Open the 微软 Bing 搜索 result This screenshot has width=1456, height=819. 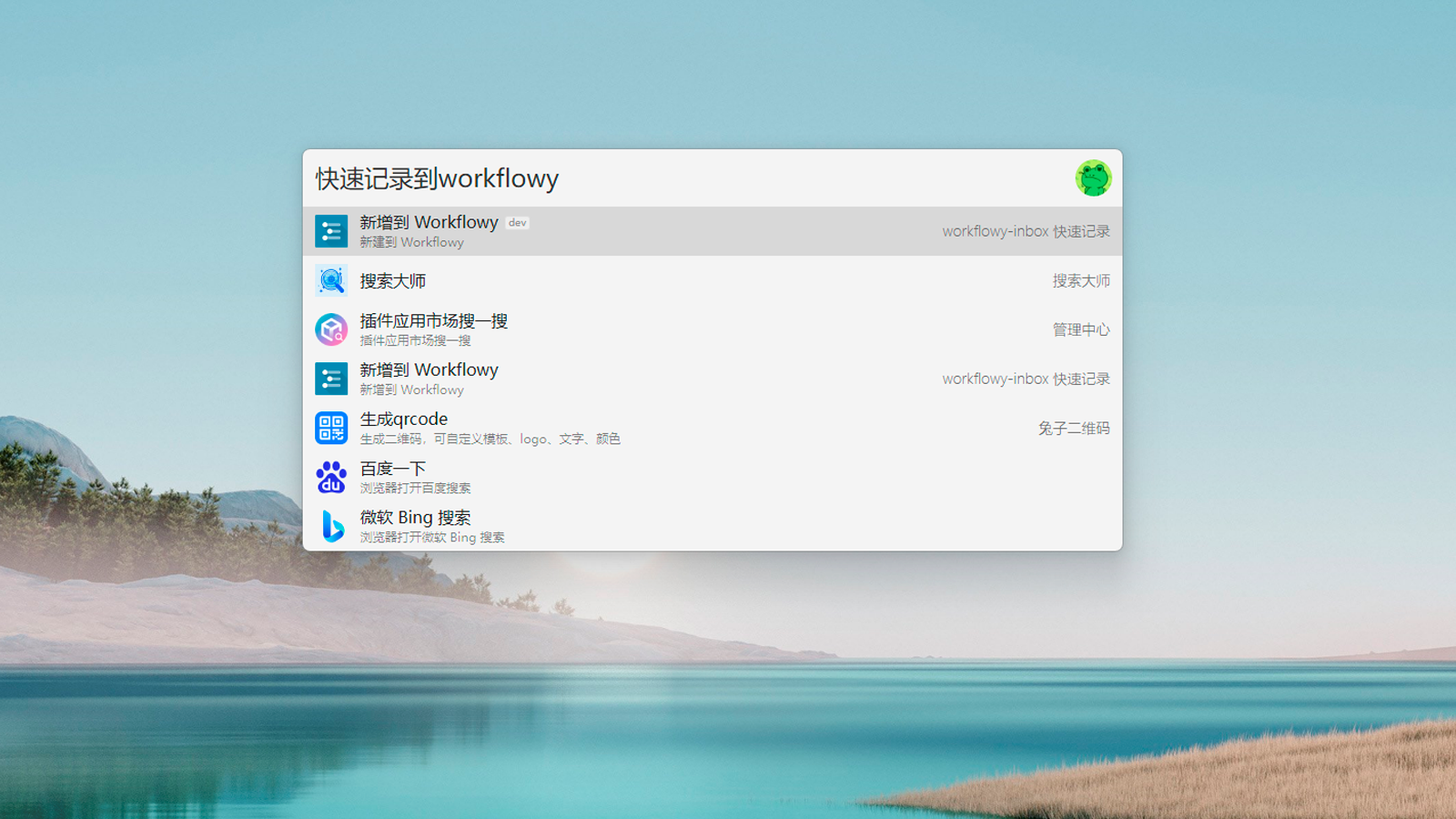(x=713, y=526)
